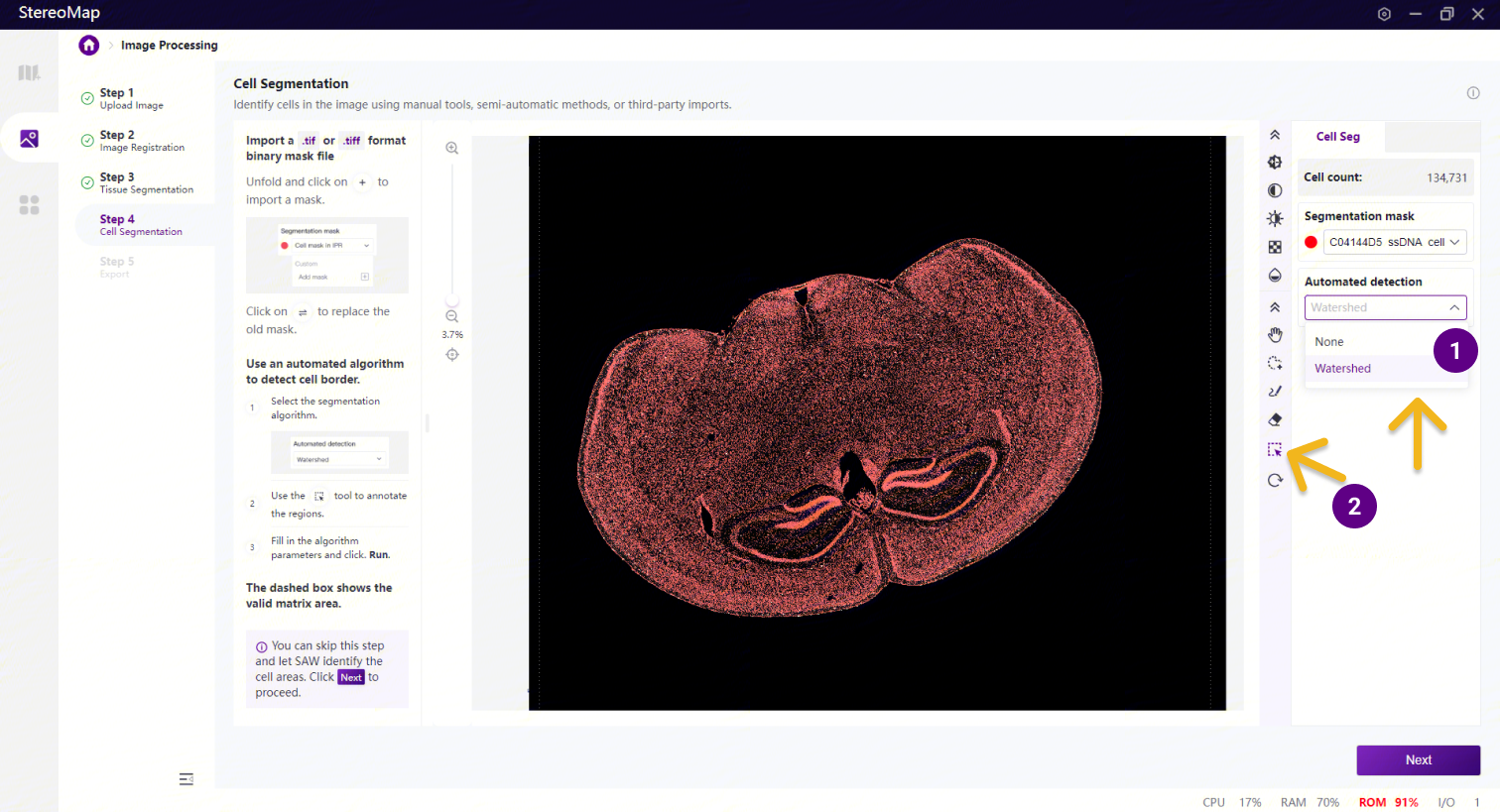Screen dimensions: 1500x812
Task: Click the 3.7% zoom level text
Action: click(x=452, y=335)
